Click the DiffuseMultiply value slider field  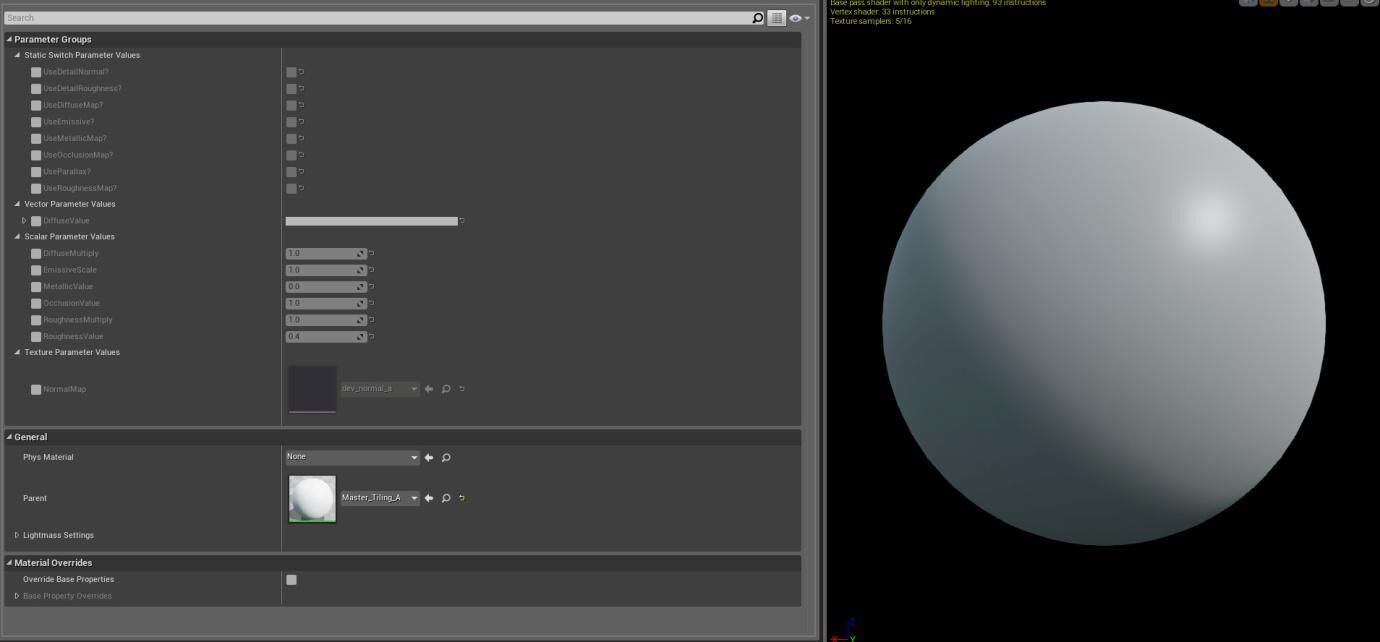click(325, 253)
